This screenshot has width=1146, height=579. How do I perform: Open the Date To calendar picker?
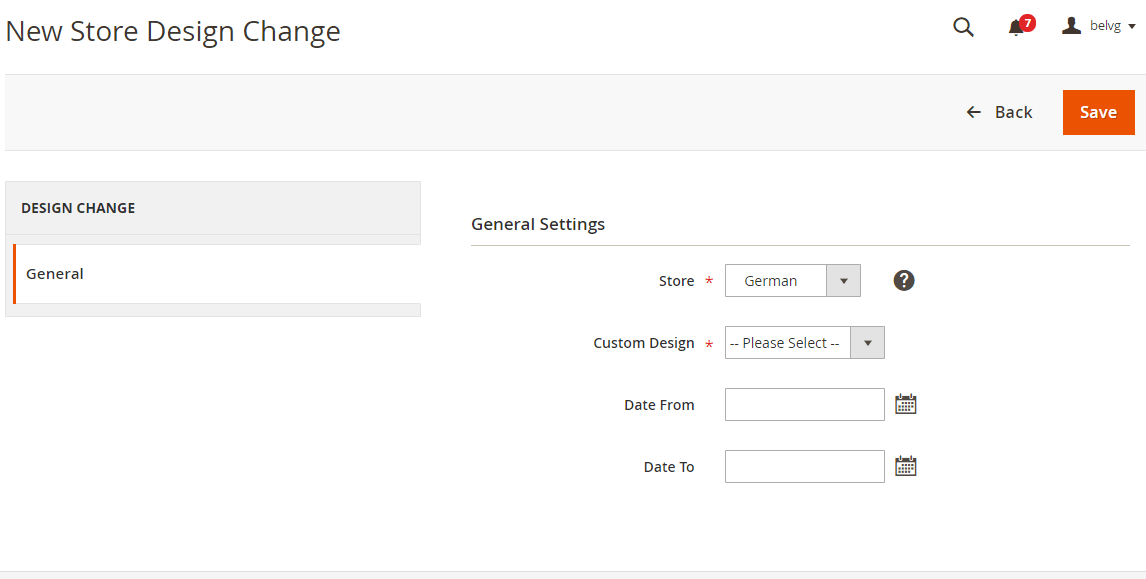[x=906, y=465]
